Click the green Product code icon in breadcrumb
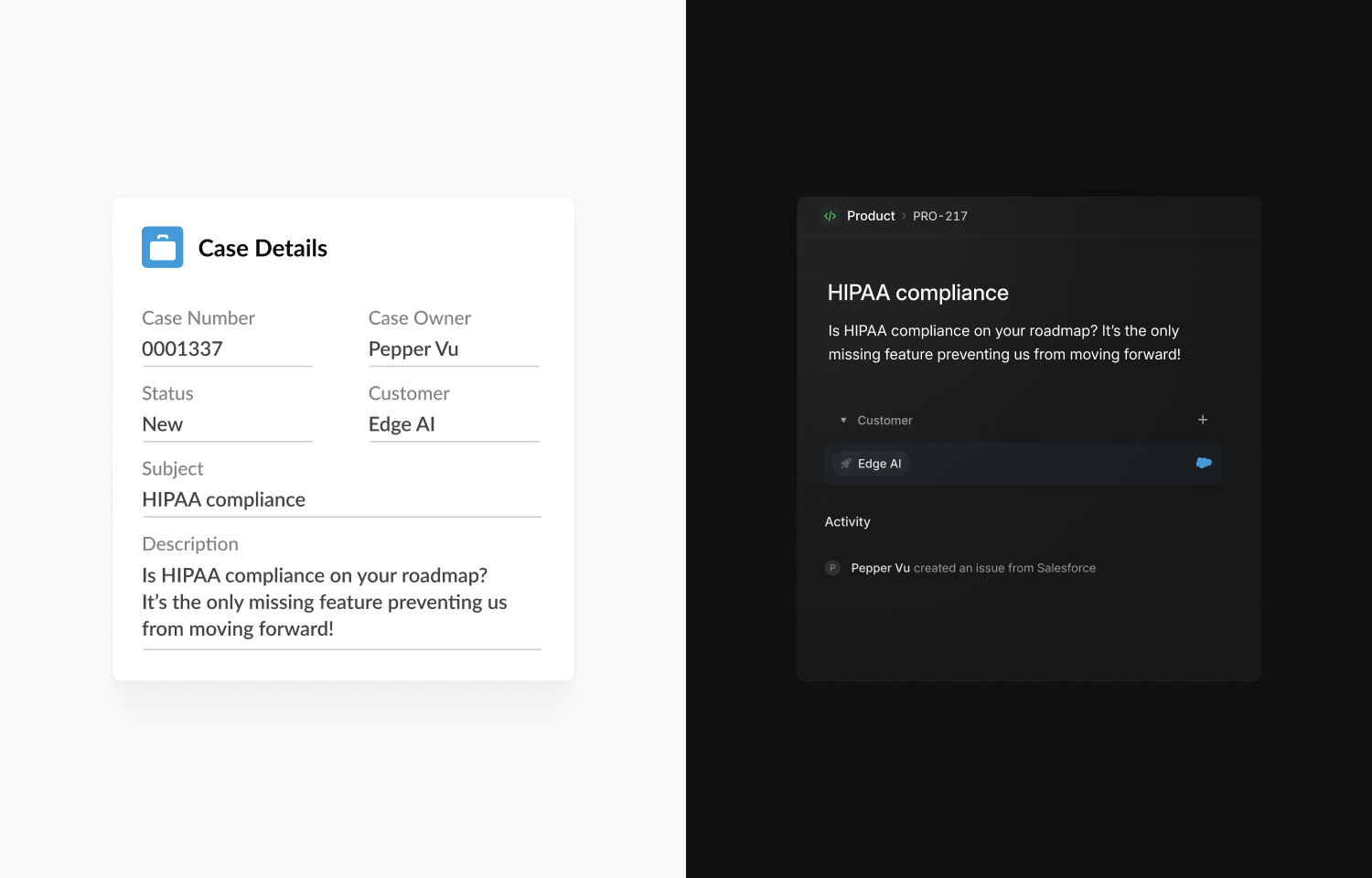This screenshot has width=1372, height=878. tap(830, 216)
